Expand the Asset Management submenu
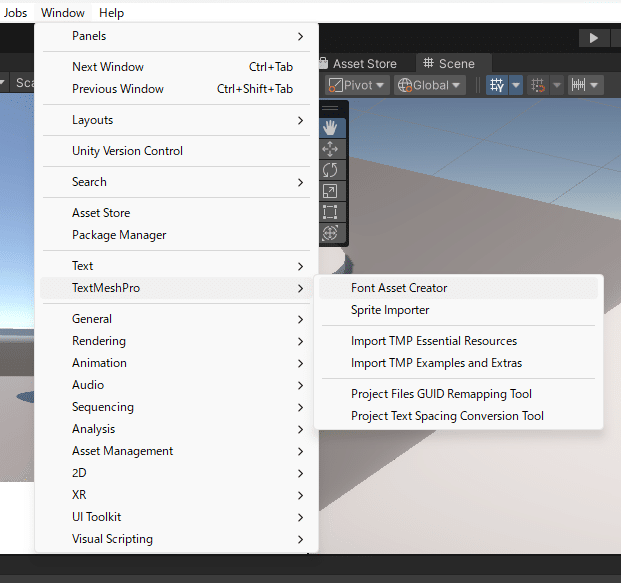 tap(176, 451)
